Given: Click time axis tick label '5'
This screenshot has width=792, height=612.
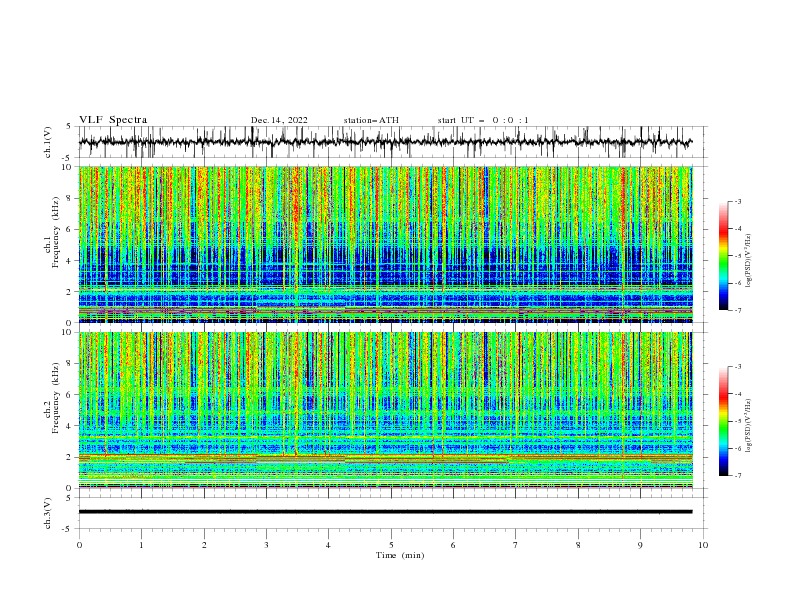Looking at the screenshot, I should [x=391, y=545].
